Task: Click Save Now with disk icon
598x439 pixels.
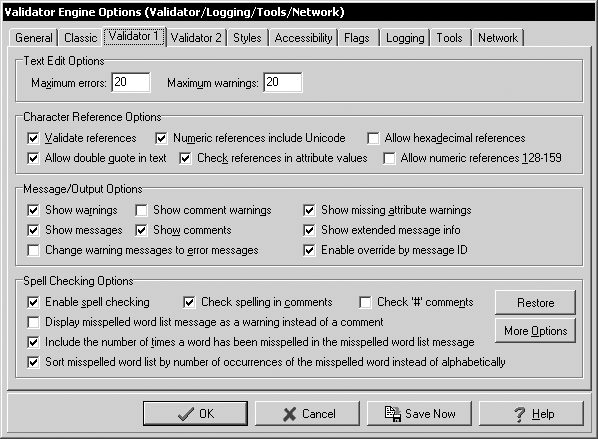Action: (x=419, y=413)
